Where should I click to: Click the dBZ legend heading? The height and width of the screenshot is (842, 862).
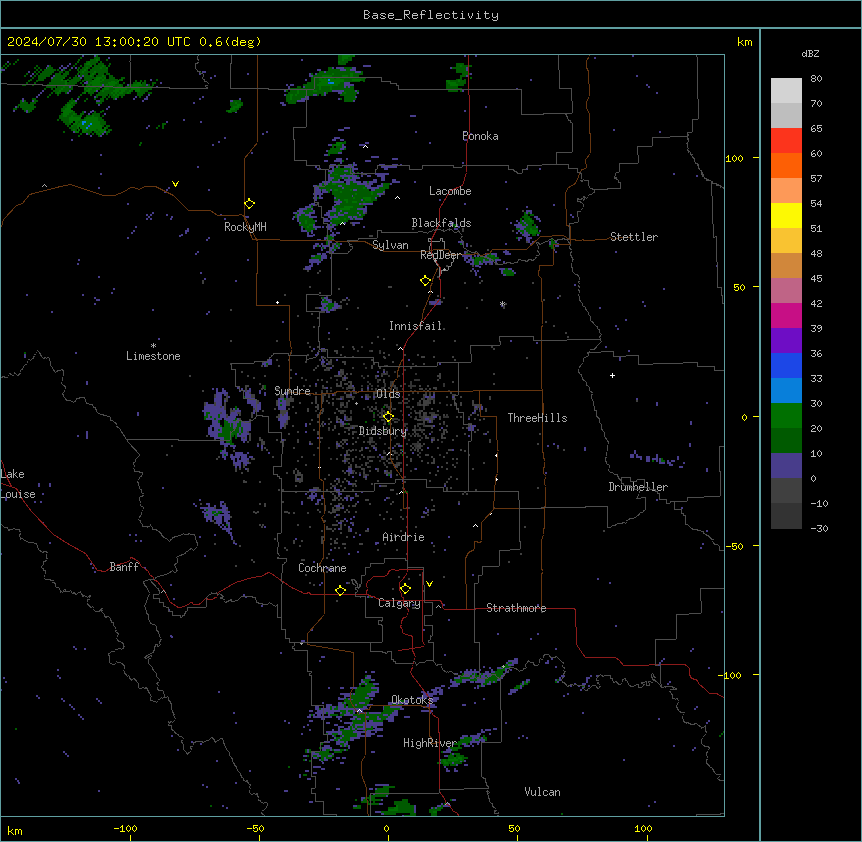pyautogui.click(x=810, y=53)
